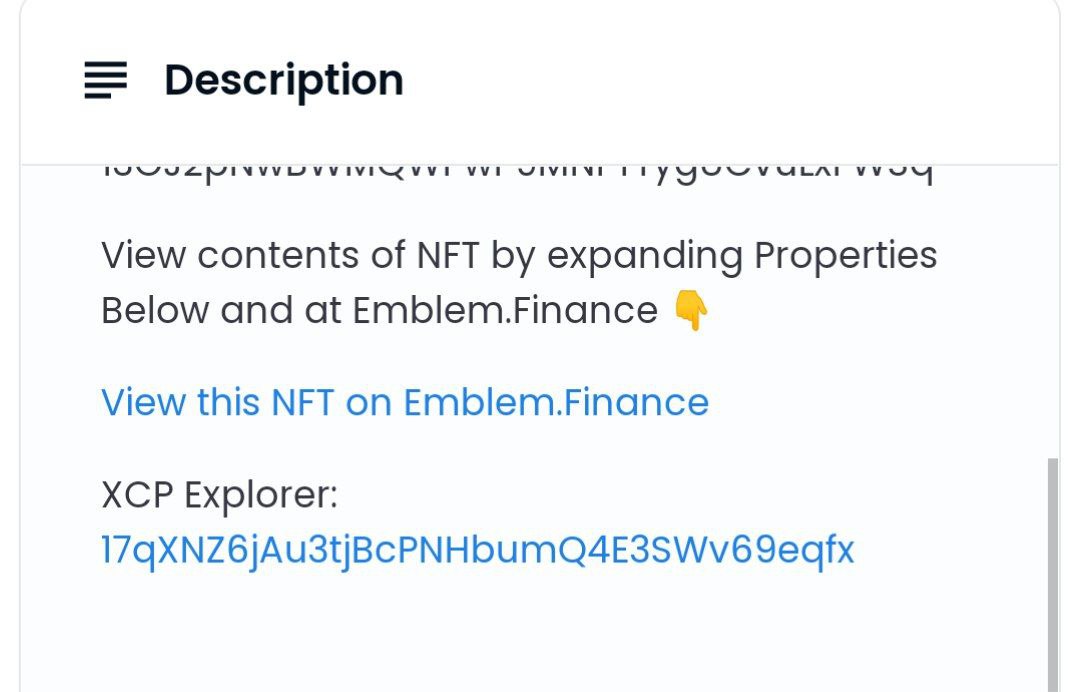Click 'Below and at Emblem.Finance' text line
The width and height of the screenshot is (1080, 692).
tap(380, 310)
